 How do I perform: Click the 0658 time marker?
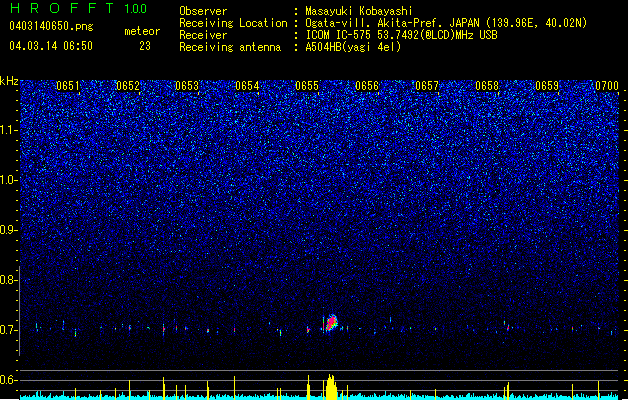(x=487, y=86)
